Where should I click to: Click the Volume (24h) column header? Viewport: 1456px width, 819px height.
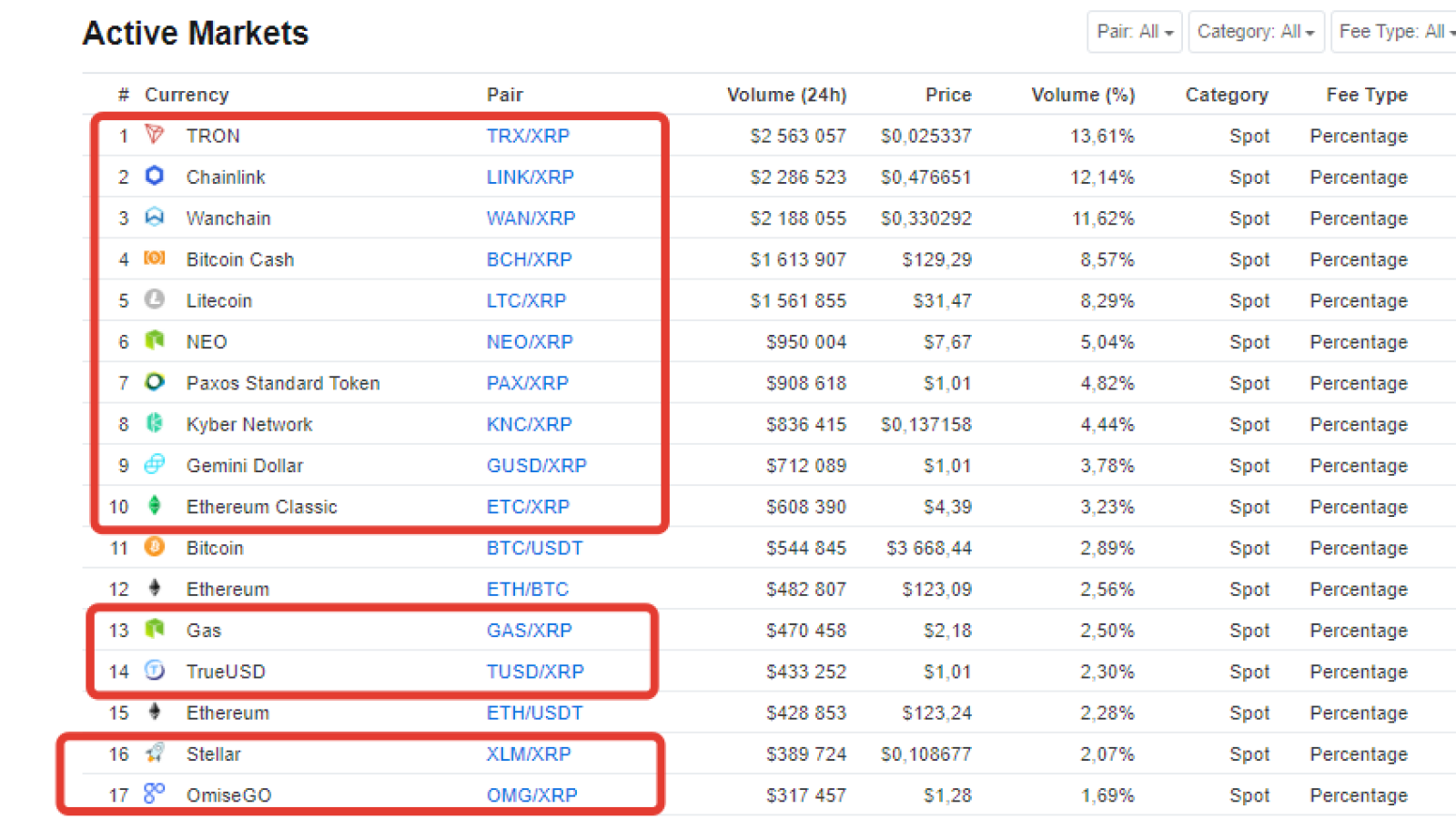[x=787, y=95]
